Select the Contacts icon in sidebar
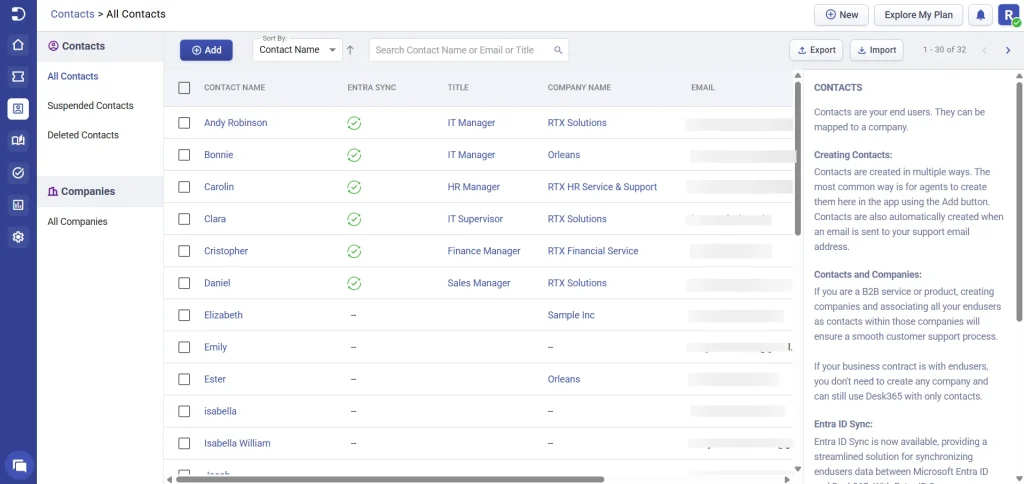This screenshot has height=484, width=1024. [x=18, y=108]
